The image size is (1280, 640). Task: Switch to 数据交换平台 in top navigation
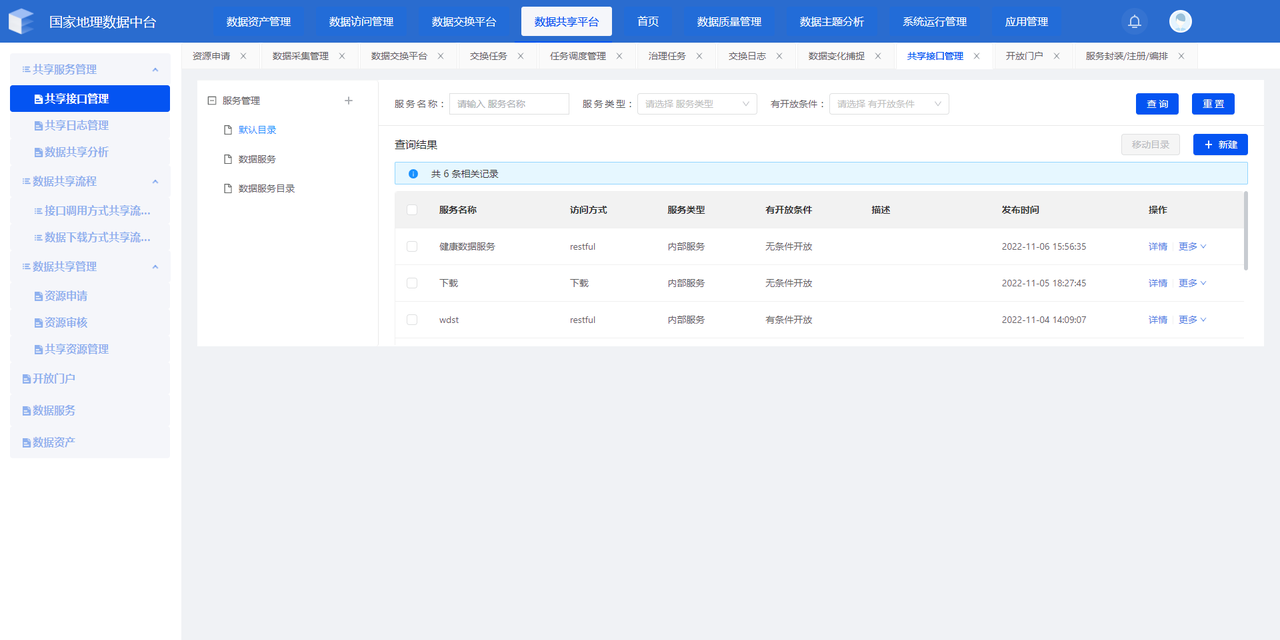tap(463, 22)
